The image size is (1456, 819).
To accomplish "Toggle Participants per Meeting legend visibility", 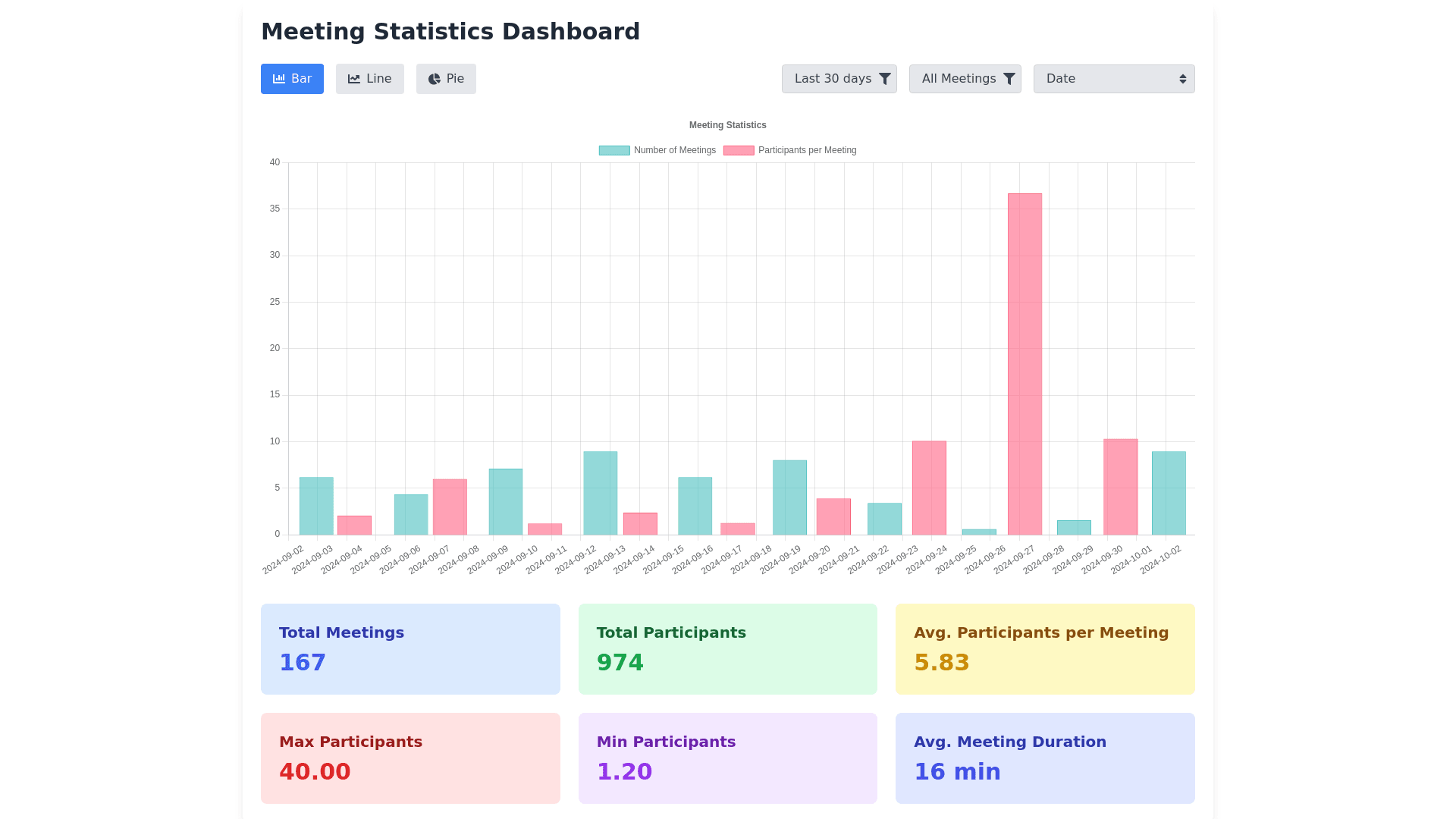I will click(807, 150).
